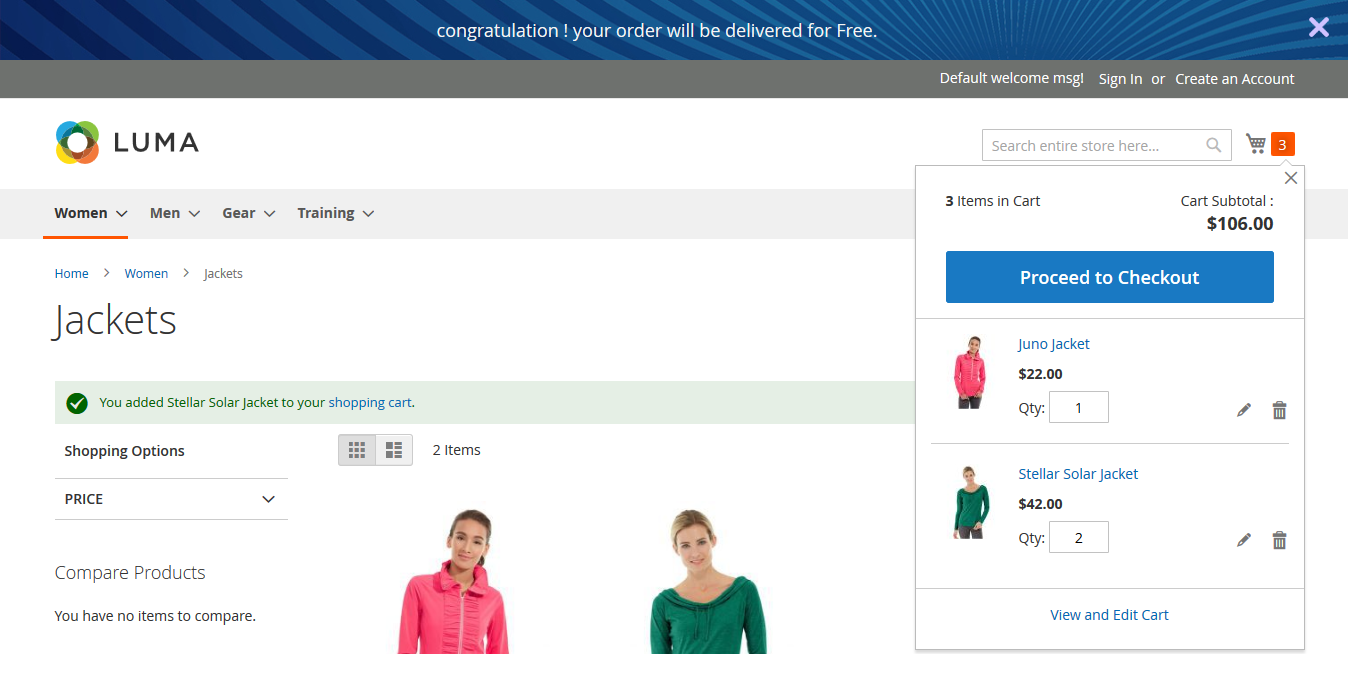
Task: Dismiss the free delivery banner
Action: 1318,27
